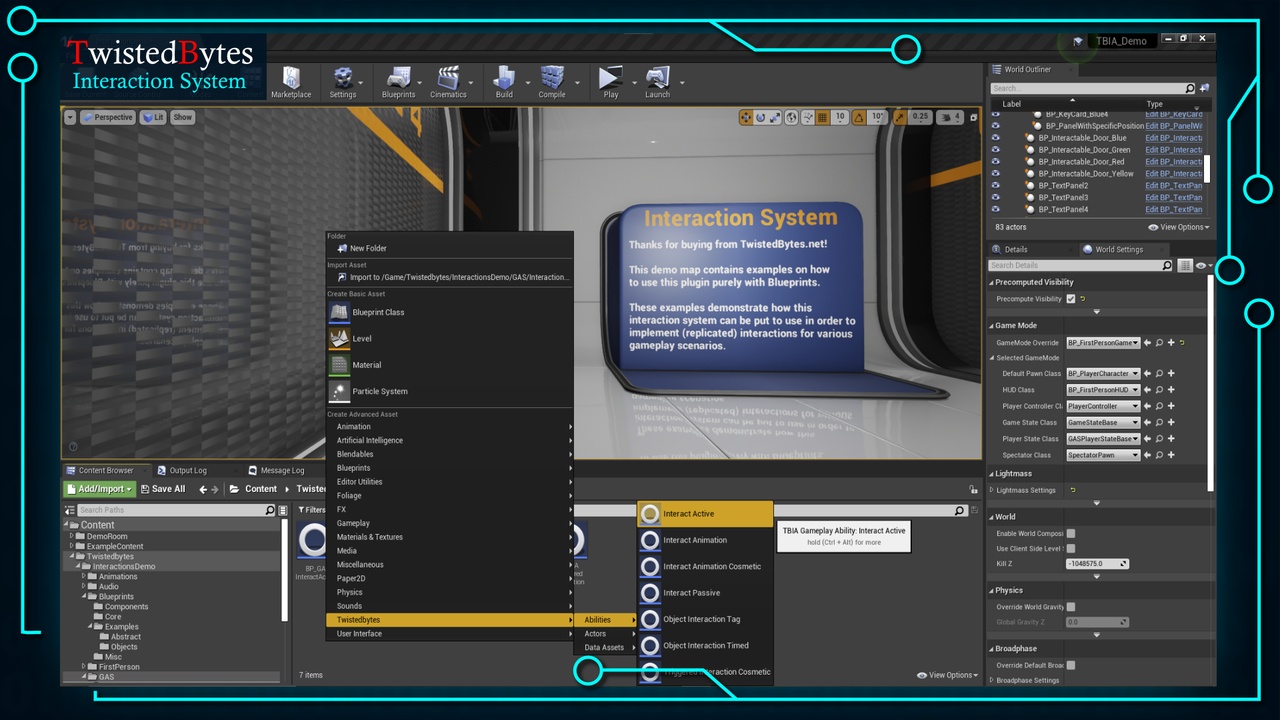Open the Artificial Intelligence submenu
1280x720 pixels.
(450, 440)
